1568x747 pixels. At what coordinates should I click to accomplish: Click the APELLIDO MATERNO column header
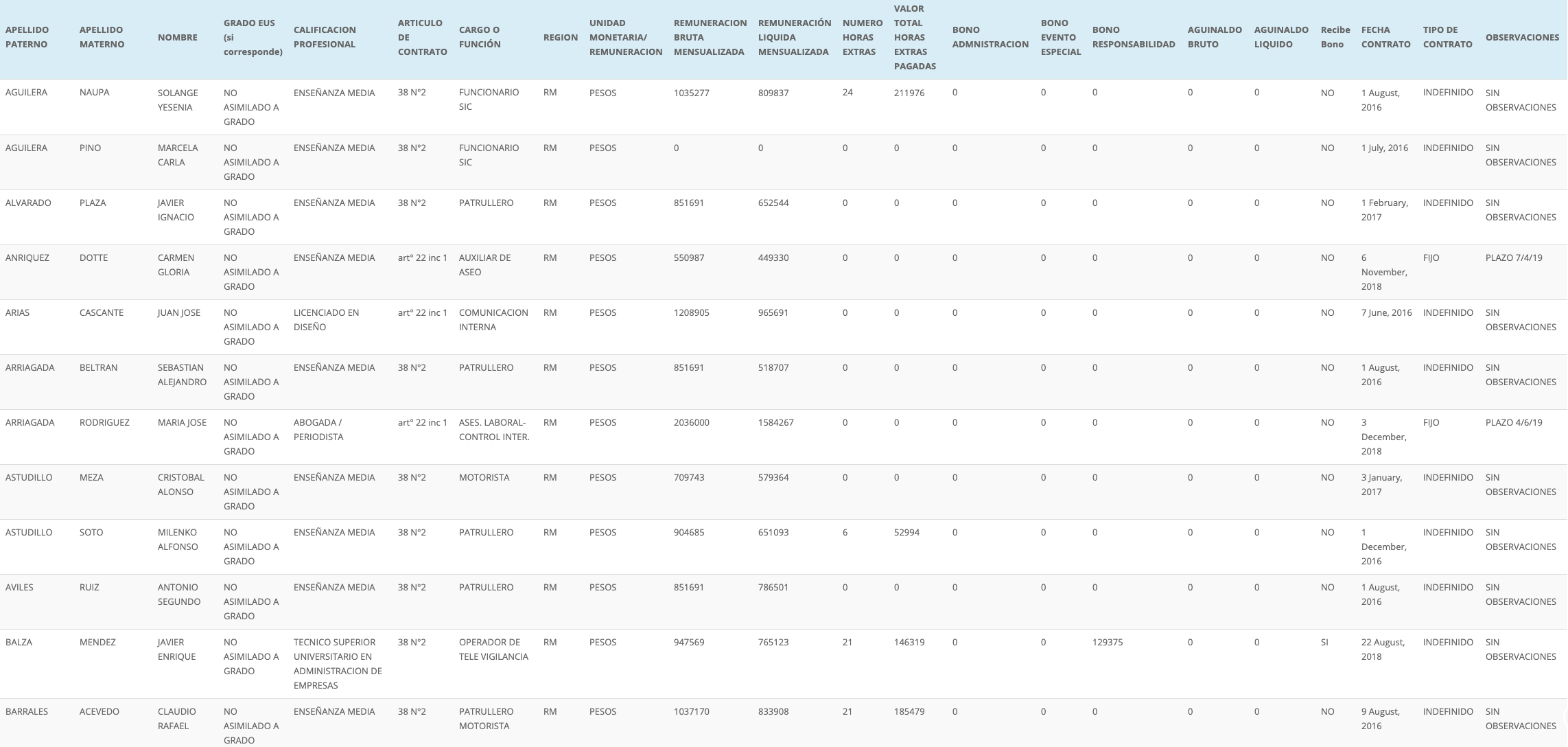102,37
